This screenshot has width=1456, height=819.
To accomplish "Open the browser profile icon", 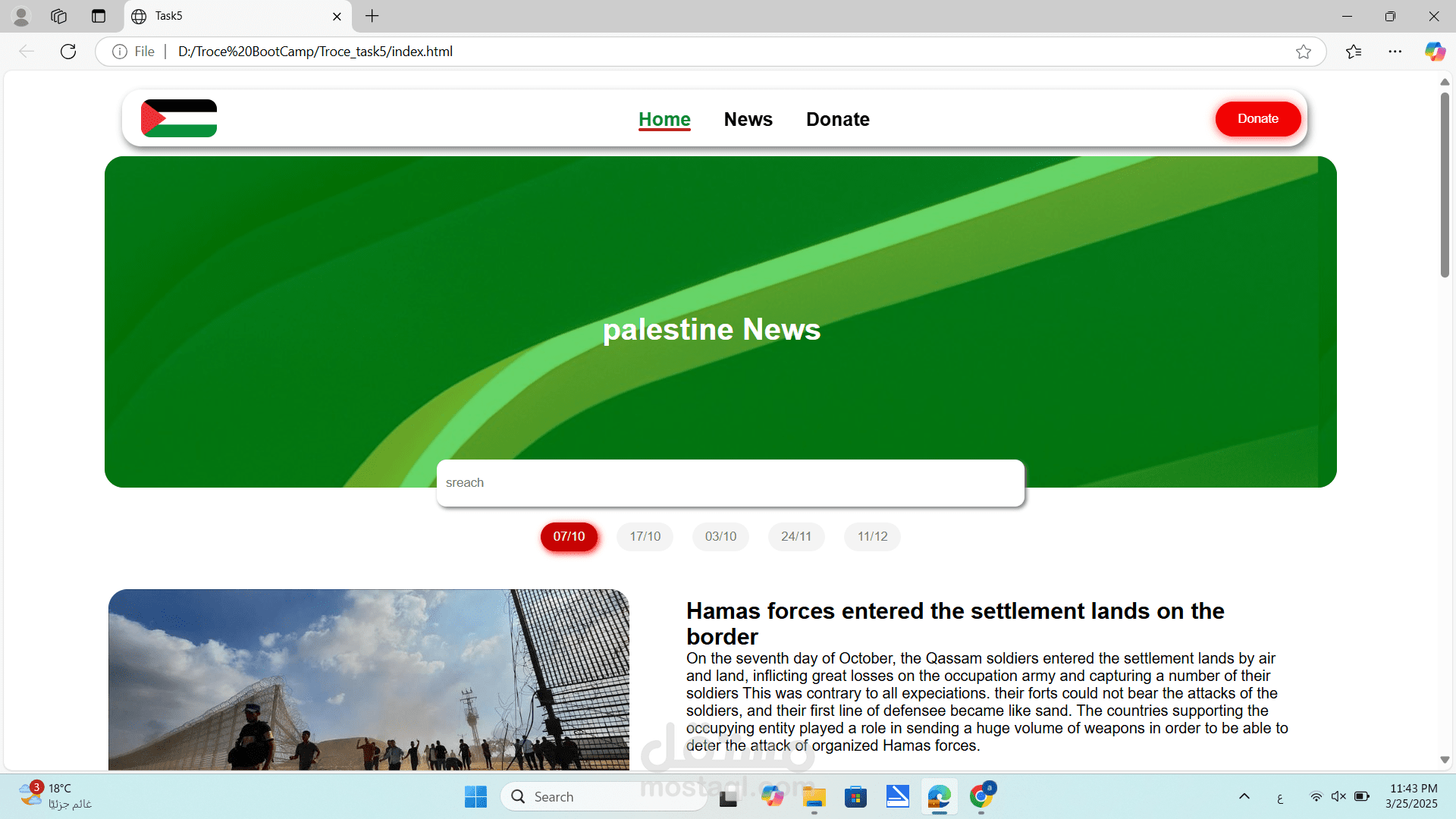I will point(21,16).
